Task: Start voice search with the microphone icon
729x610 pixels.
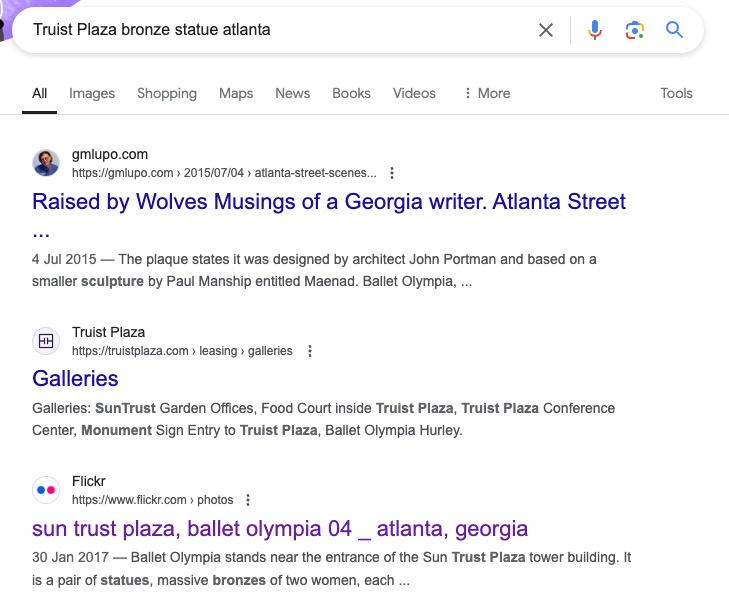Action: (595, 30)
